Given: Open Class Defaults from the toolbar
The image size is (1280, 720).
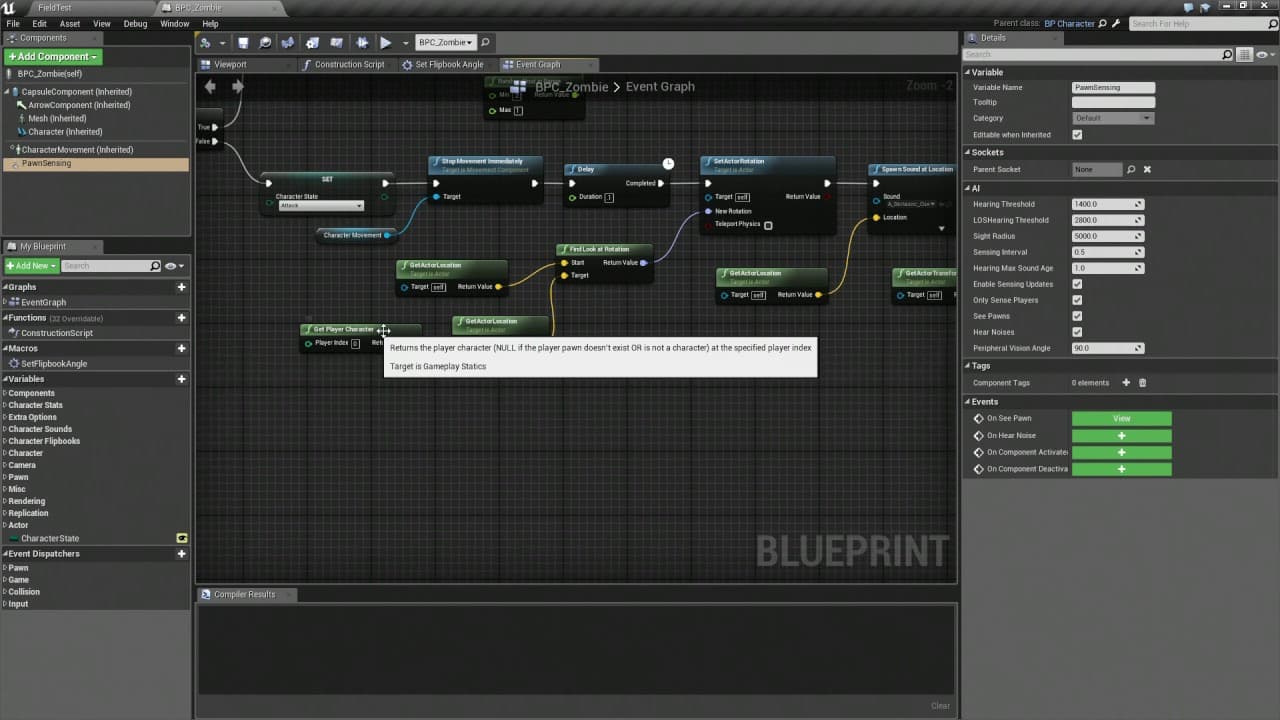Looking at the screenshot, I should click(x=337, y=43).
